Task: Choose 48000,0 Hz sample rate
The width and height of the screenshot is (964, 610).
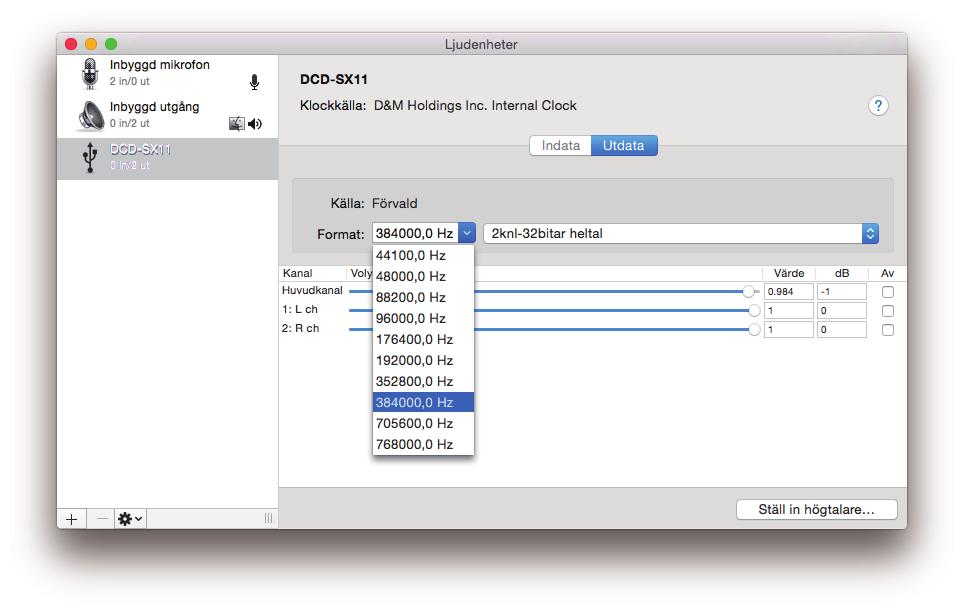Action: point(423,276)
